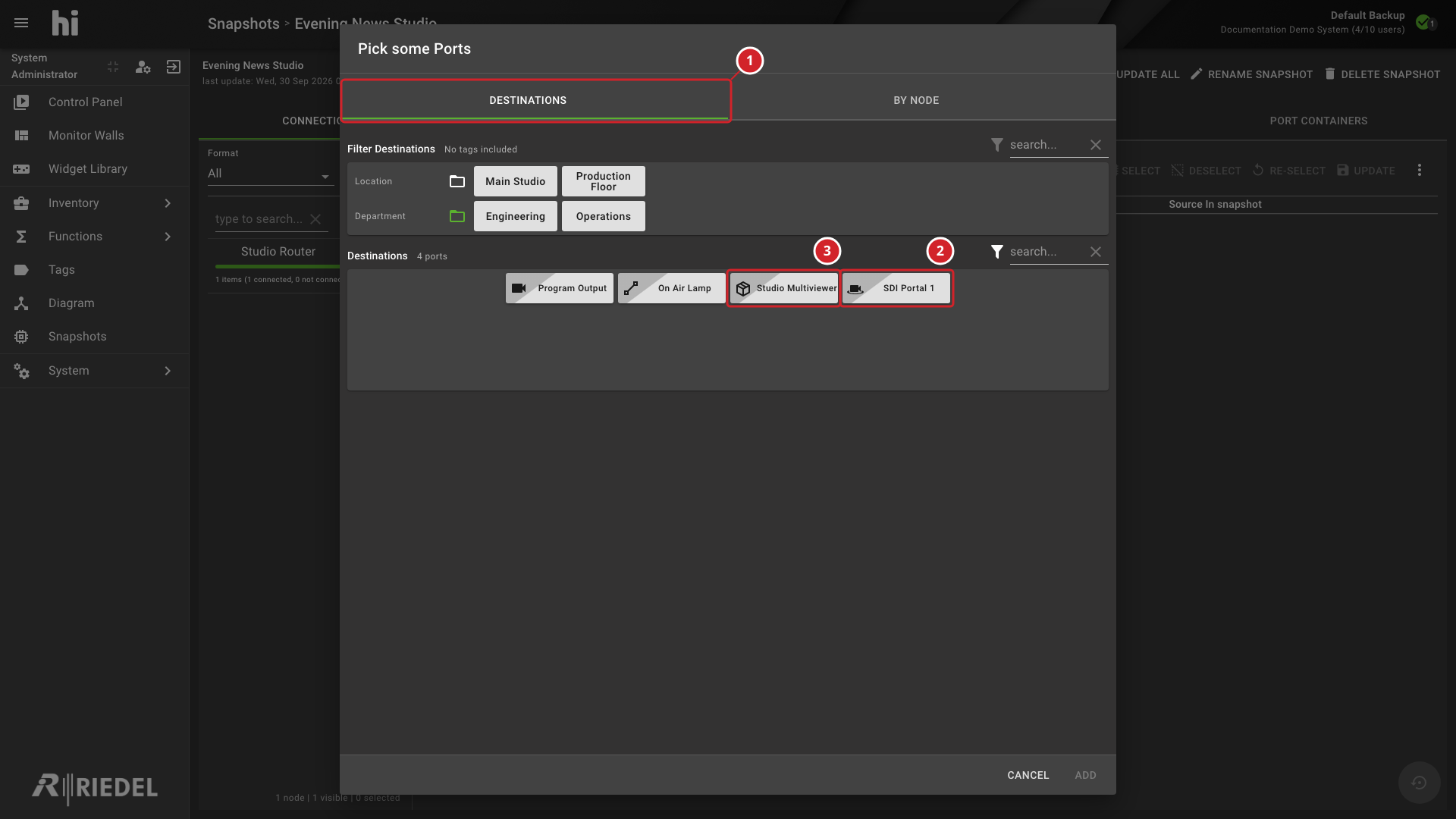1456x819 pixels.
Task: Expand the System sidebar section
Action: (95, 371)
